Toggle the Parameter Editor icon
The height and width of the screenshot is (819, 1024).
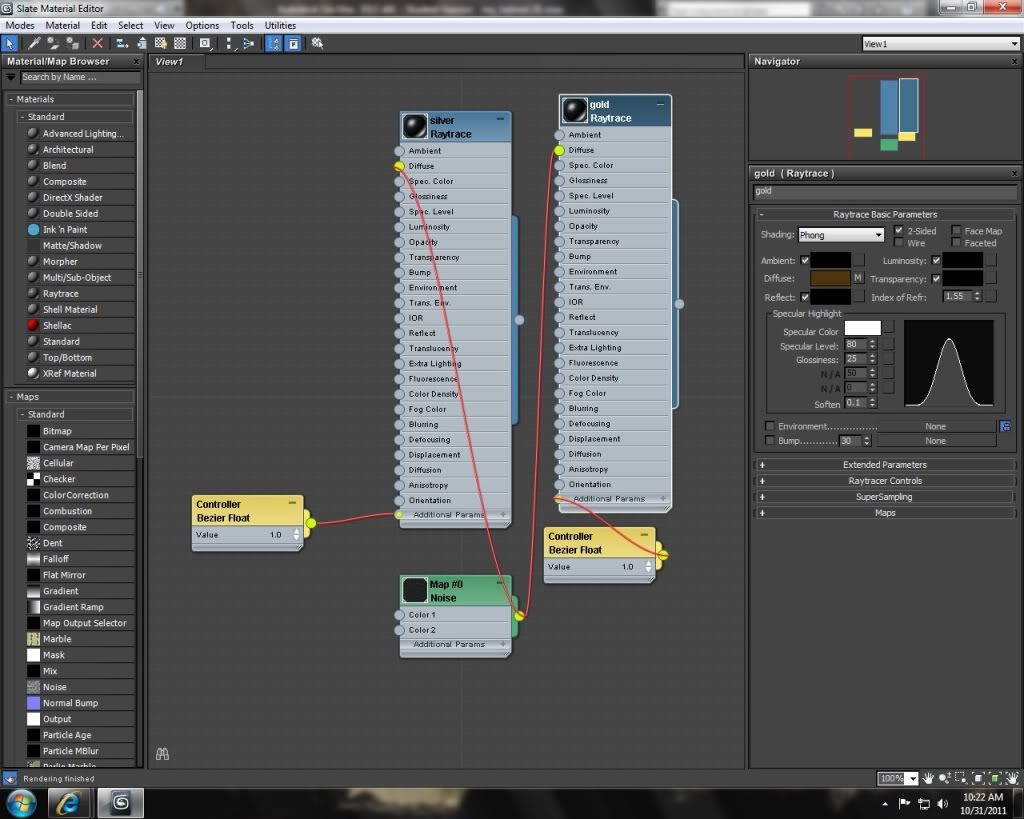tap(293, 44)
